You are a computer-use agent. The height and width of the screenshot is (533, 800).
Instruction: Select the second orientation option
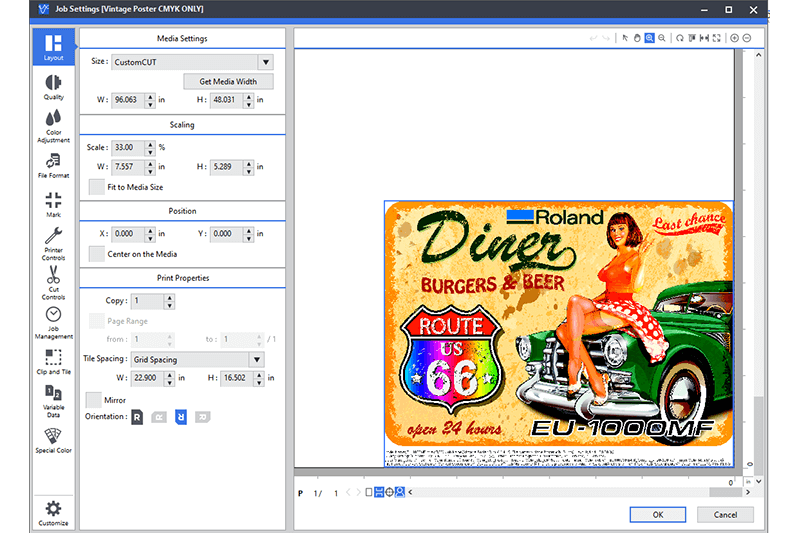tap(159, 417)
